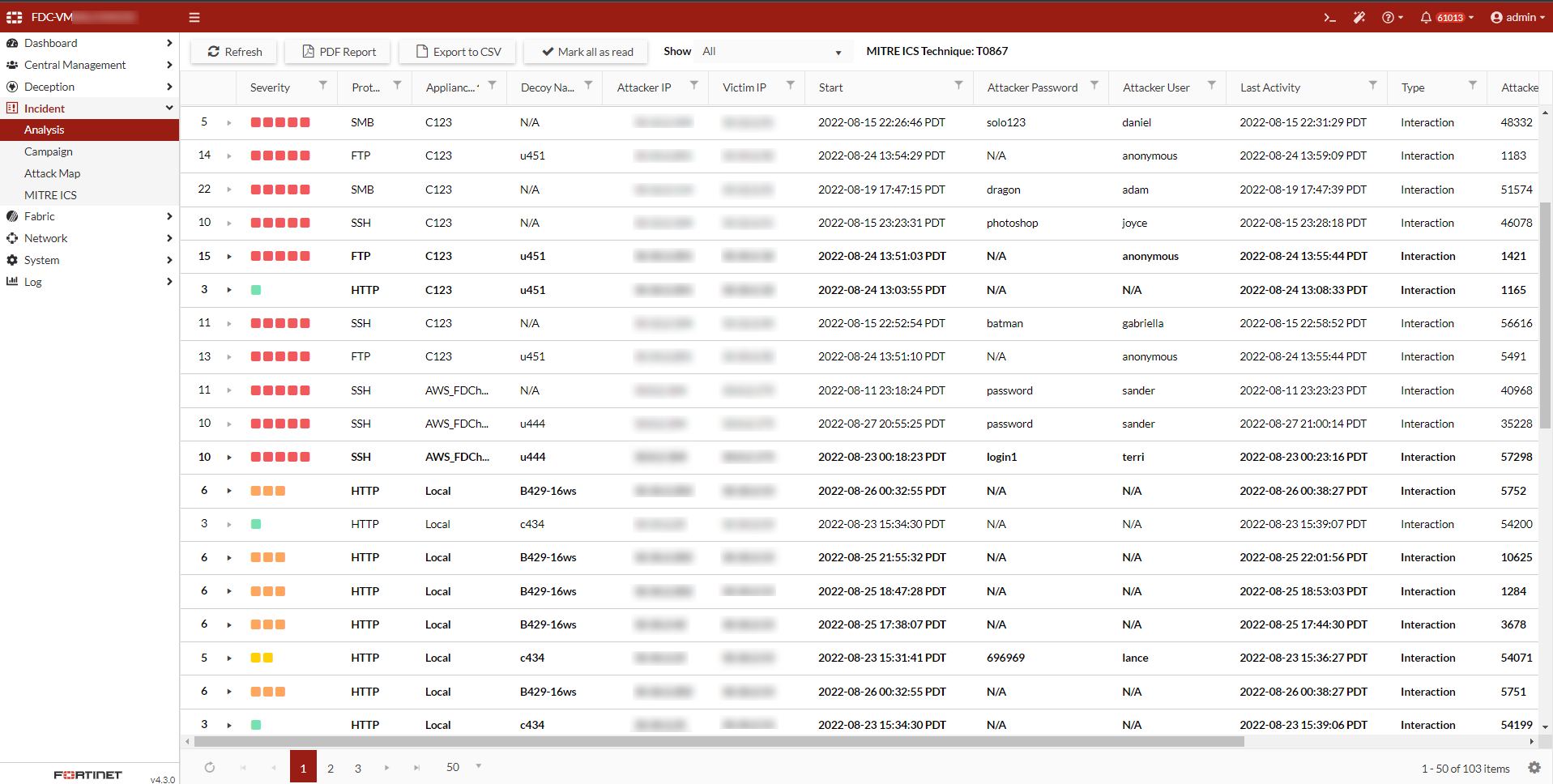Image resolution: width=1553 pixels, height=784 pixels.
Task: Click the password cell 'solo123'
Action: pyautogui.click(x=1006, y=123)
